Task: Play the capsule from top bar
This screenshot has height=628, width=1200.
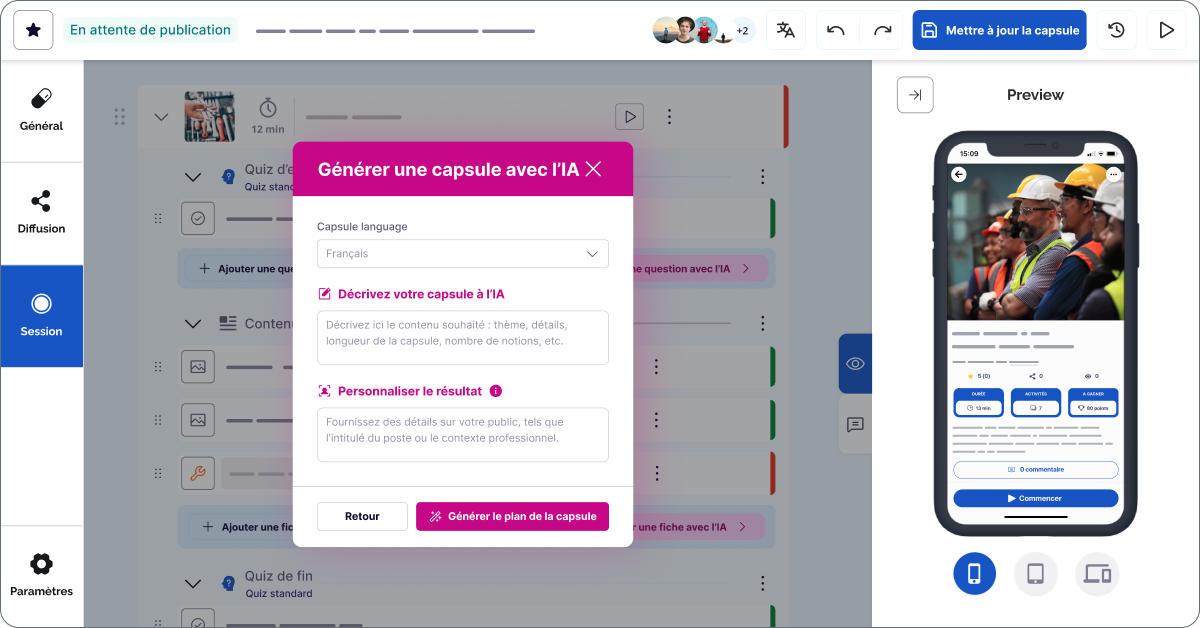Action: coord(1166,30)
